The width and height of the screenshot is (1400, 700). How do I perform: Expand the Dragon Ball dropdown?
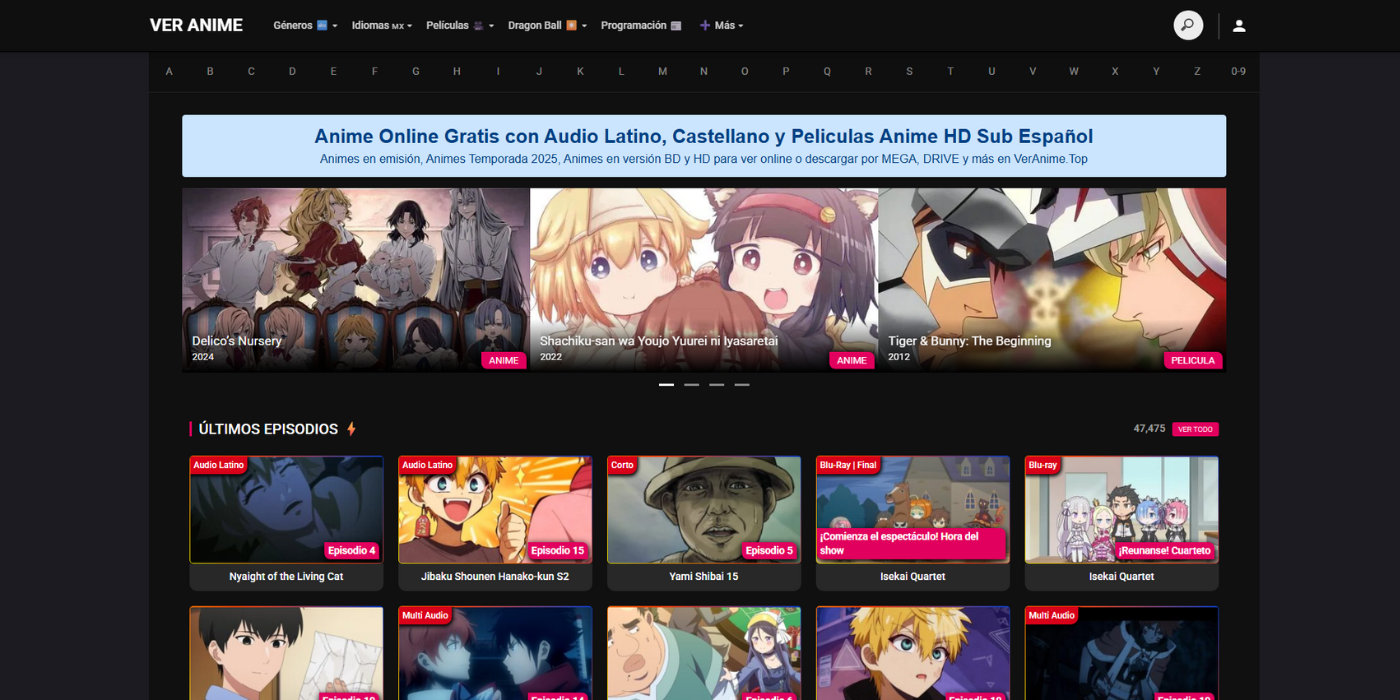(546, 26)
